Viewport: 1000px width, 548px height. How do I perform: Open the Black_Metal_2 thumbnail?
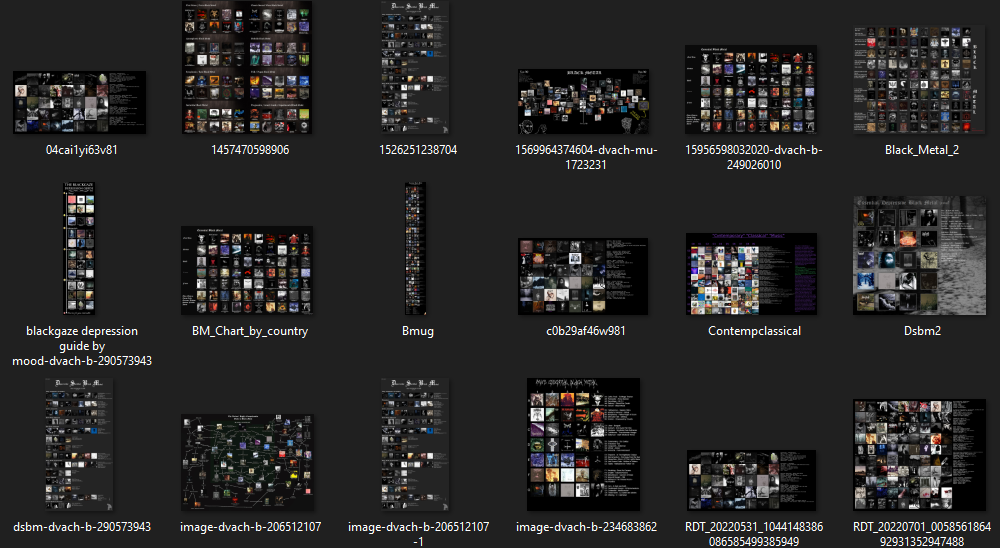[x=919, y=80]
